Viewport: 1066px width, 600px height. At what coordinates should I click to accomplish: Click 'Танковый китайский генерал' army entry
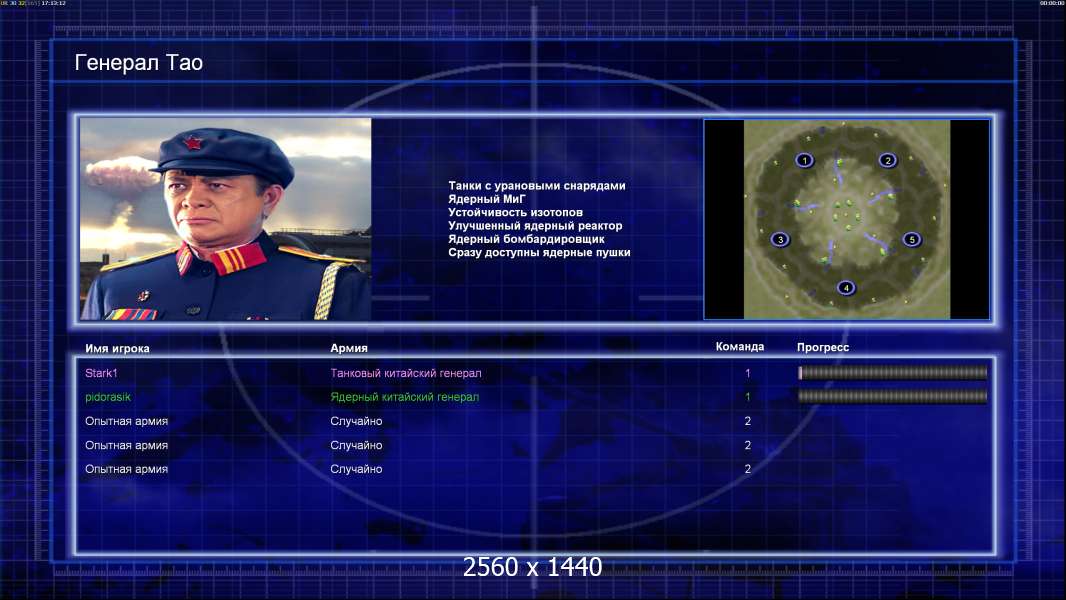pyautogui.click(x=406, y=373)
